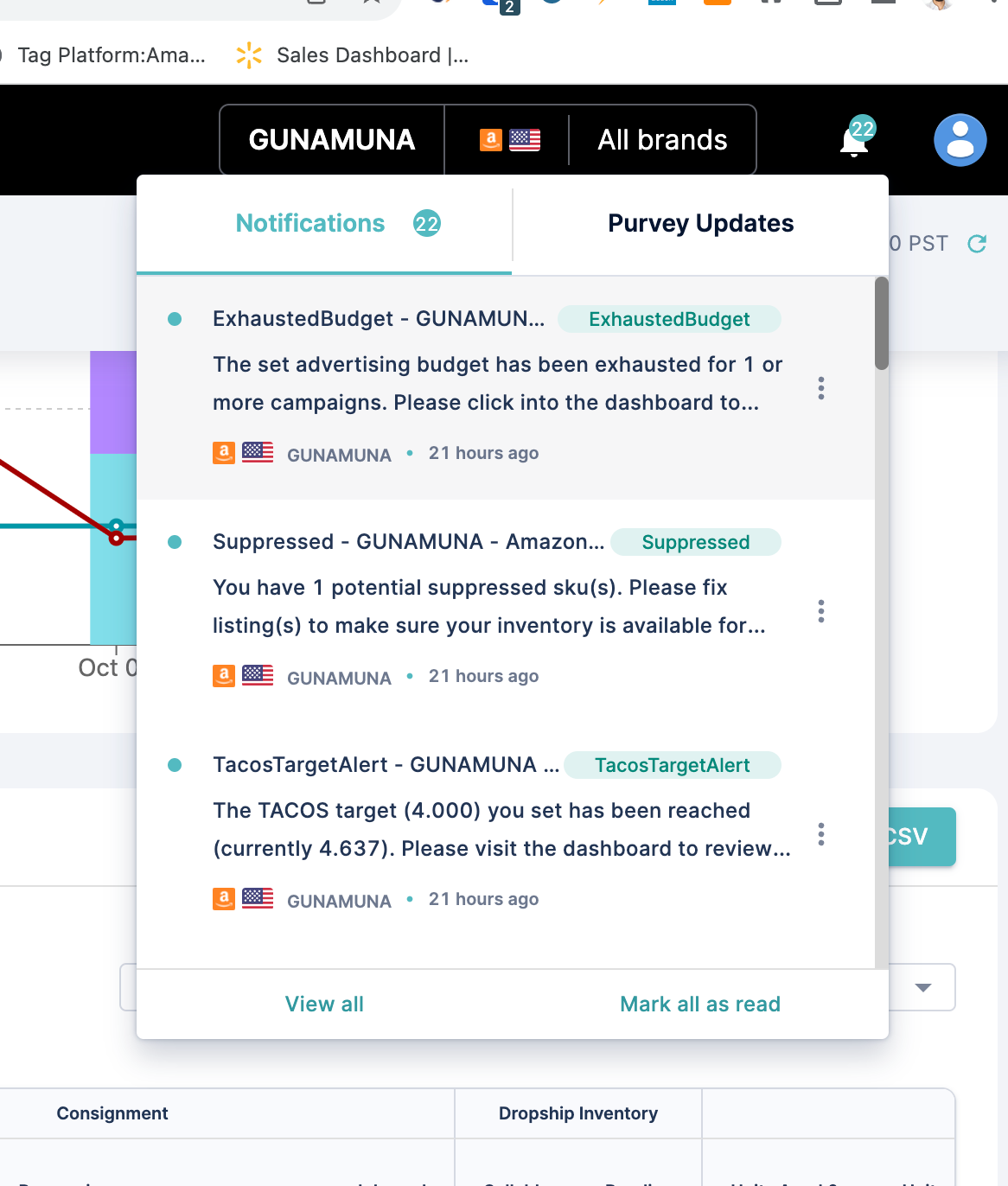
Task: Open the user profile avatar menu
Action: [x=960, y=140]
